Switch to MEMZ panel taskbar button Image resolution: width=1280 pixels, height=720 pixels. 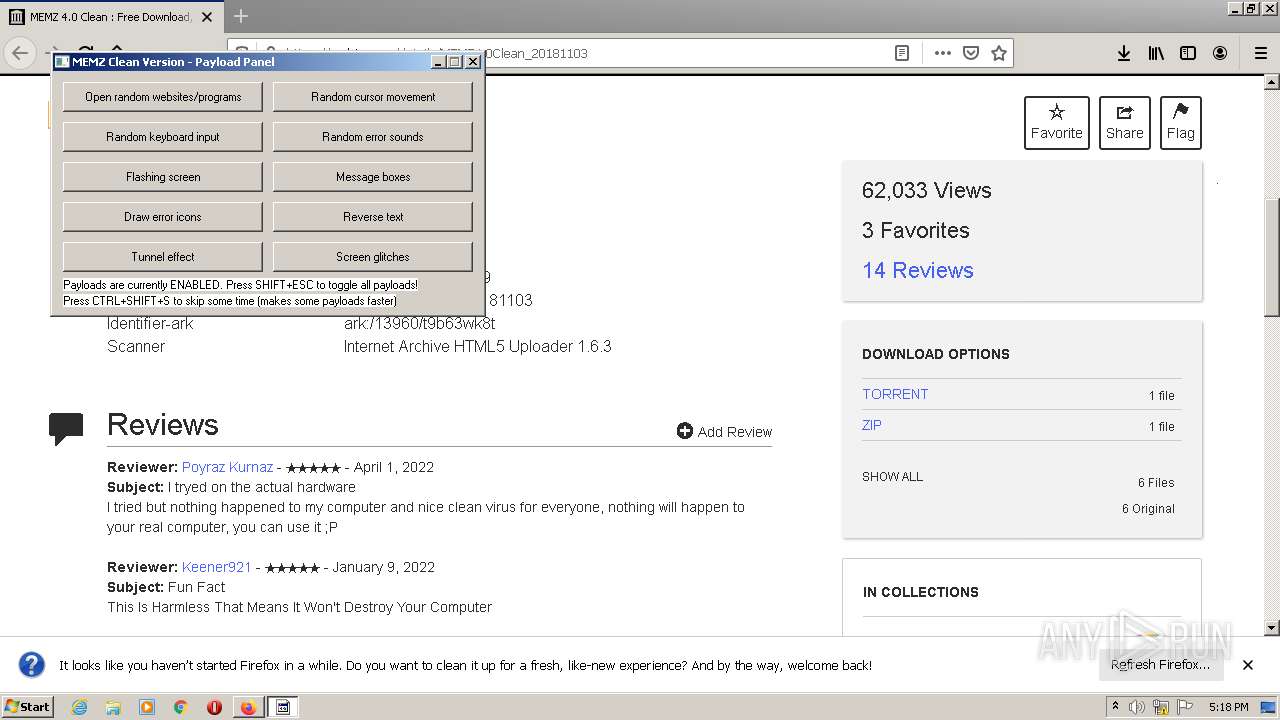click(x=283, y=707)
